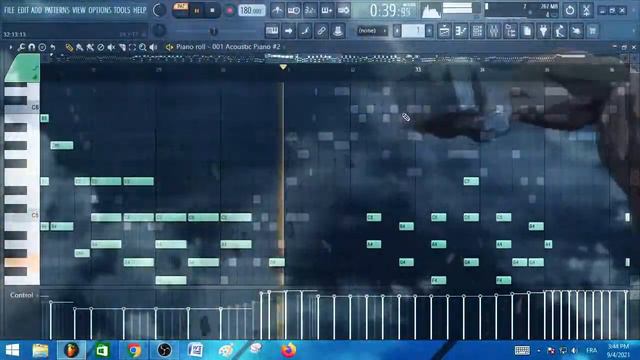Open the Browser panel icon

(x=510, y=31)
